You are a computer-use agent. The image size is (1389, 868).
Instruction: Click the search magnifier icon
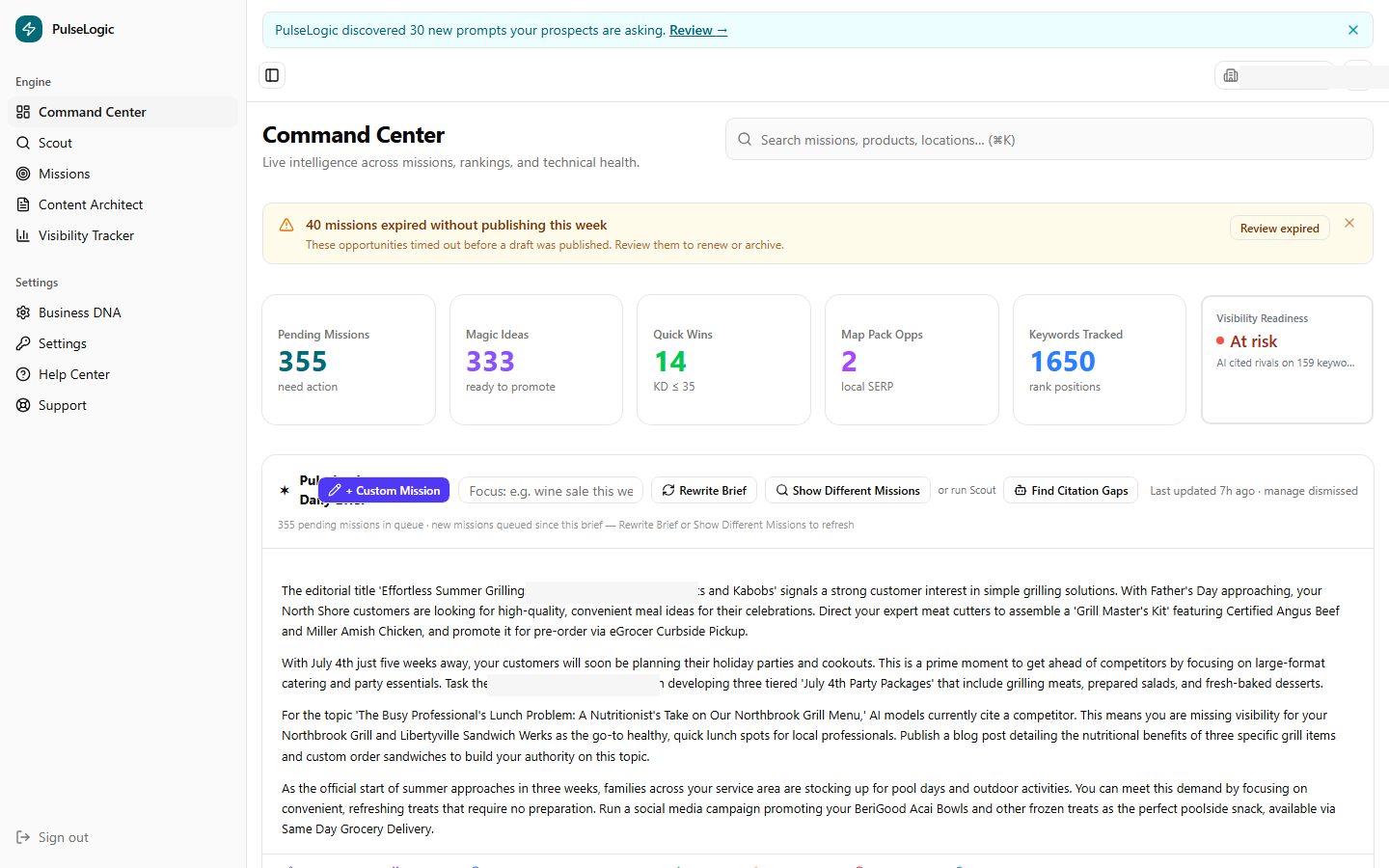point(745,140)
